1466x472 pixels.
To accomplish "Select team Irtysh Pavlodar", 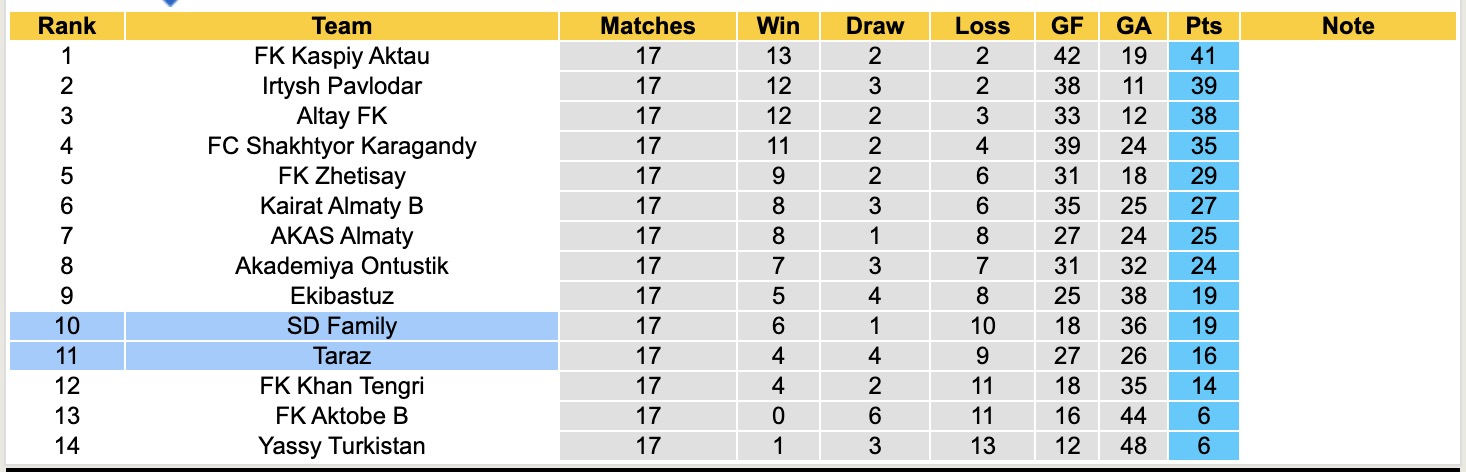I will [x=341, y=86].
